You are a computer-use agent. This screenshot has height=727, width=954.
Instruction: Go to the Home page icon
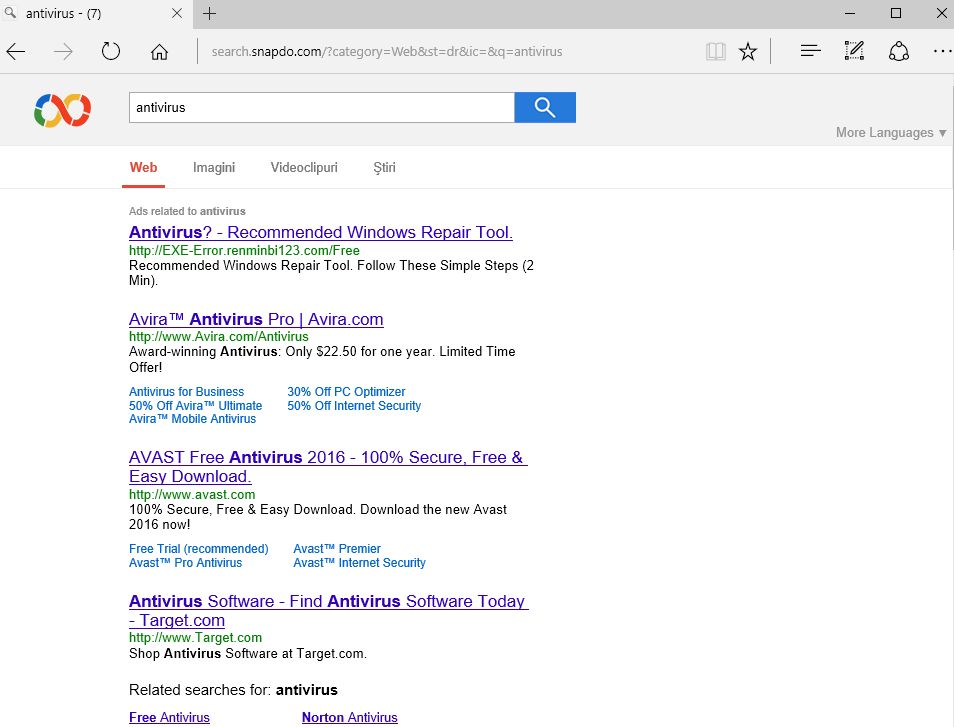coord(159,52)
